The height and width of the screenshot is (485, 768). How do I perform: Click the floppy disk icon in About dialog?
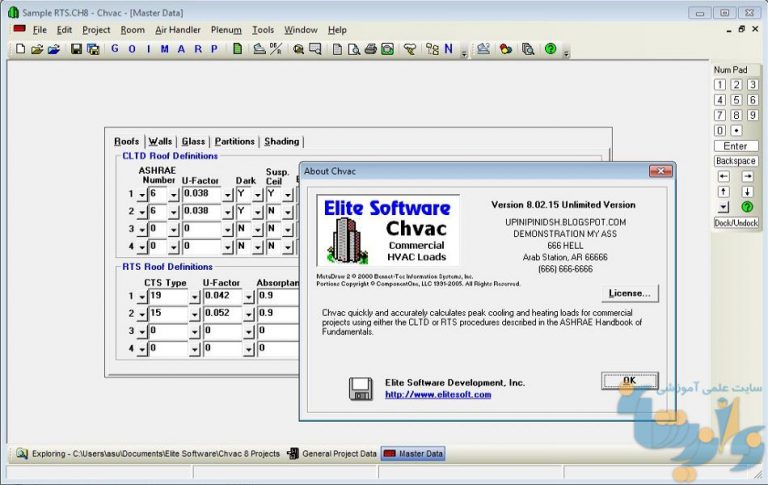[x=361, y=388]
